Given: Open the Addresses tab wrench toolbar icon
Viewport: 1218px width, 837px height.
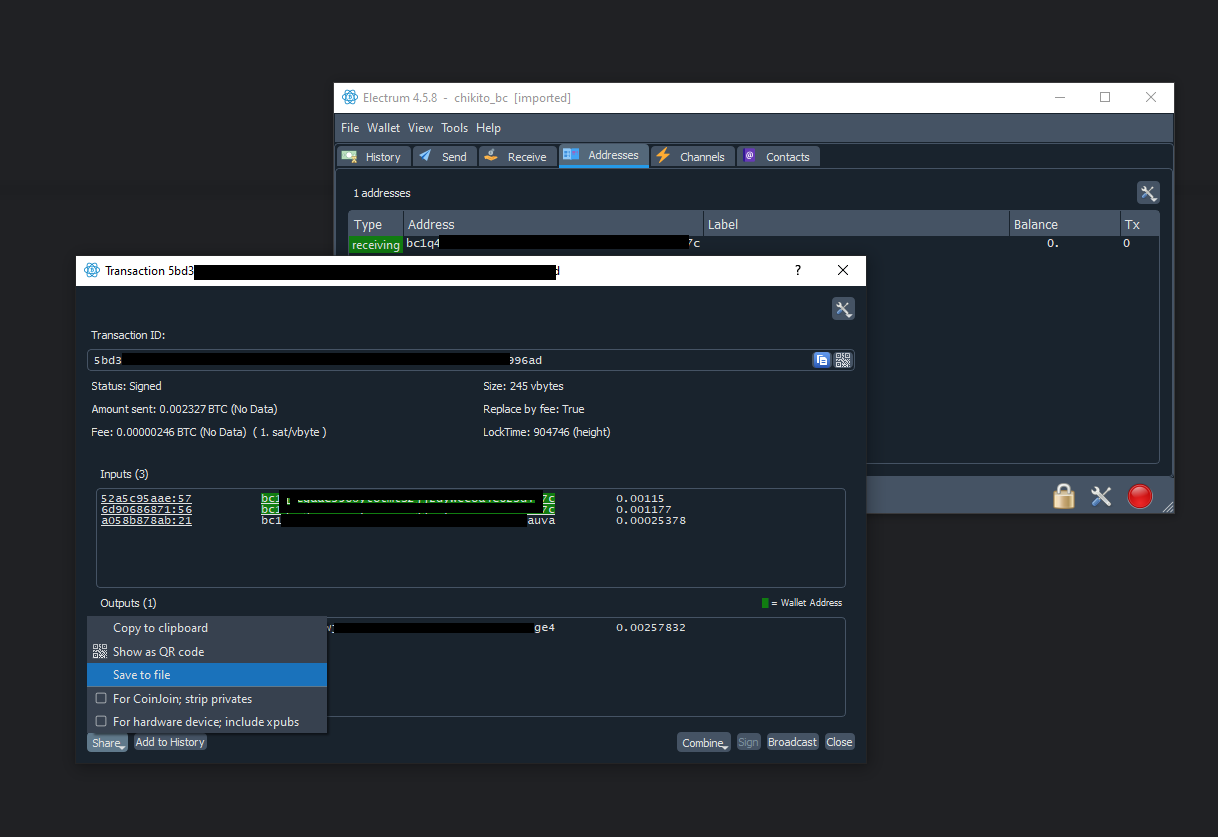Looking at the screenshot, I should (1148, 193).
